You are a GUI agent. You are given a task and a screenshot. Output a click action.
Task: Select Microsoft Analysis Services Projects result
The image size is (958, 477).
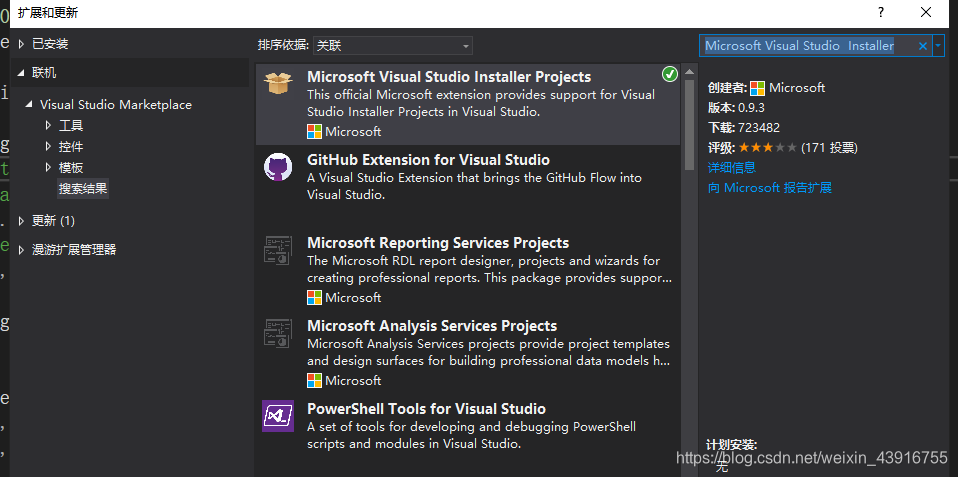point(467,352)
